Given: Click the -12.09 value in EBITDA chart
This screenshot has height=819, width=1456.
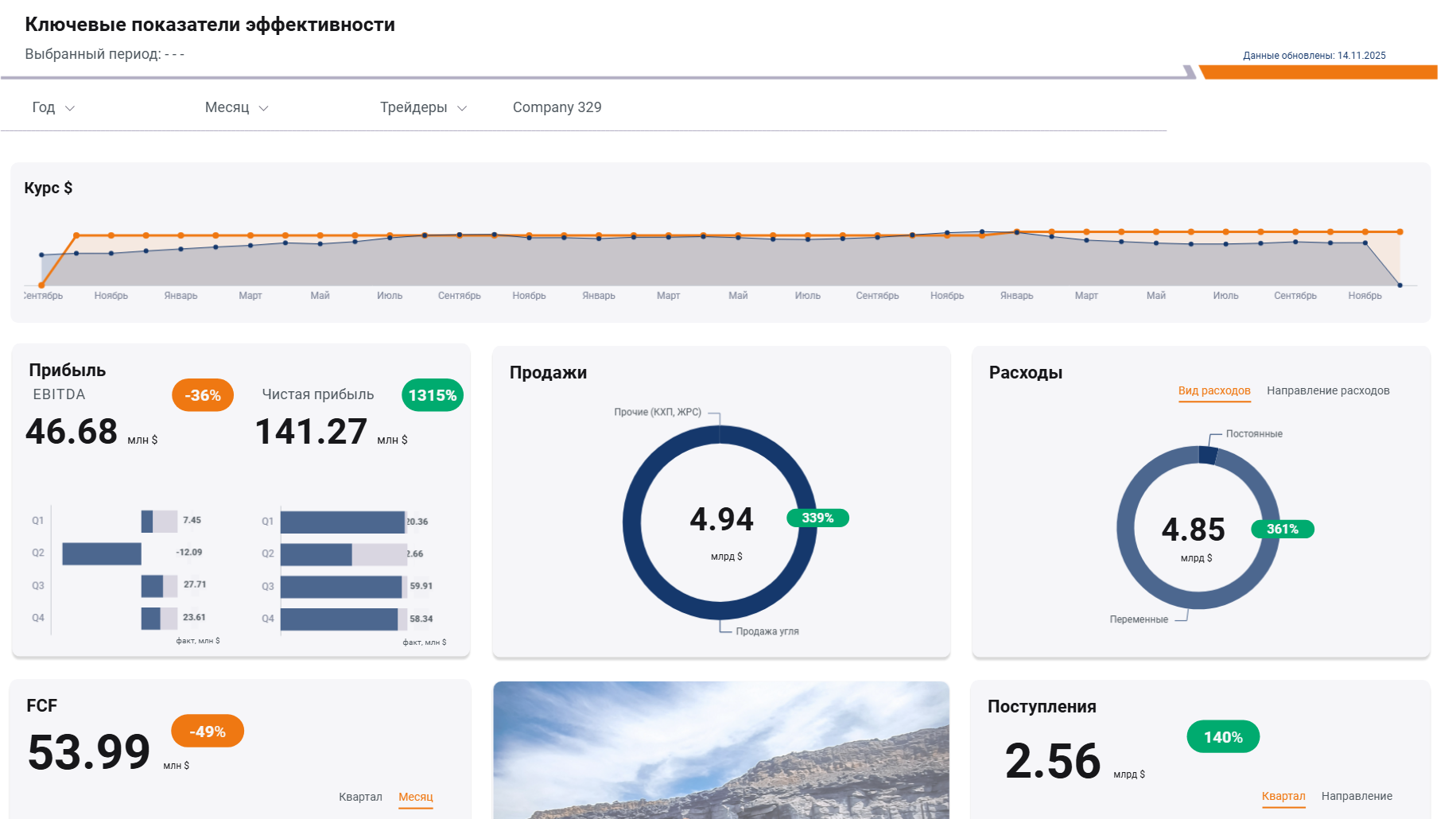Looking at the screenshot, I should tap(189, 553).
